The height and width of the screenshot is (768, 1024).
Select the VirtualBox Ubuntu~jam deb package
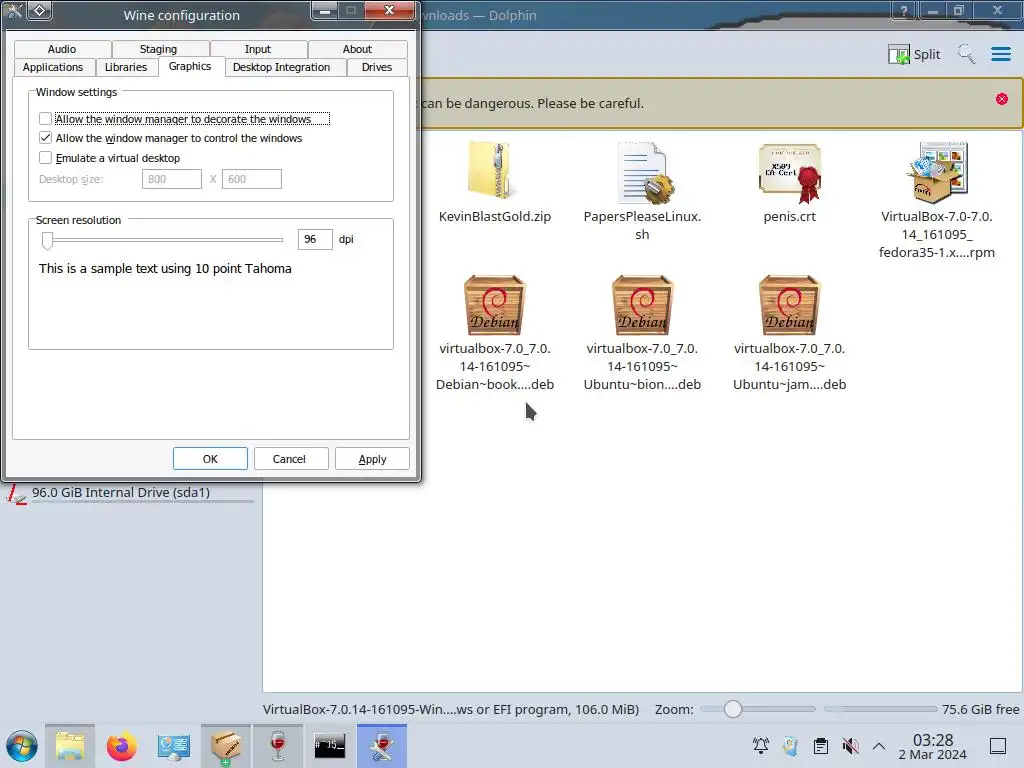click(790, 304)
